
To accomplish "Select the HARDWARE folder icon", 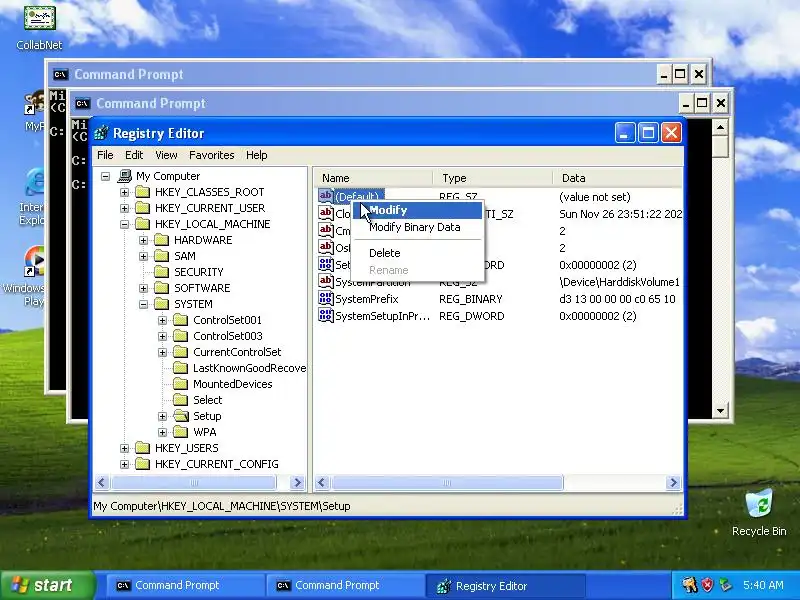I will [162, 240].
